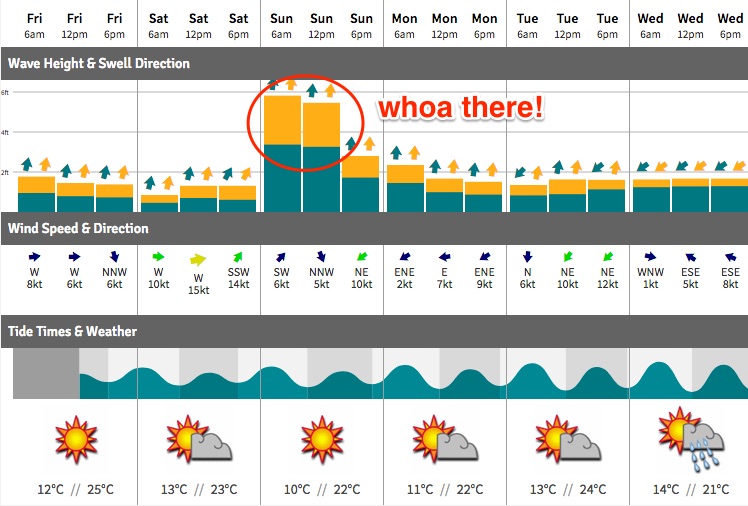The height and width of the screenshot is (506, 748).
Task: Click the Tue 6am column heading
Action: [x=527, y=26]
